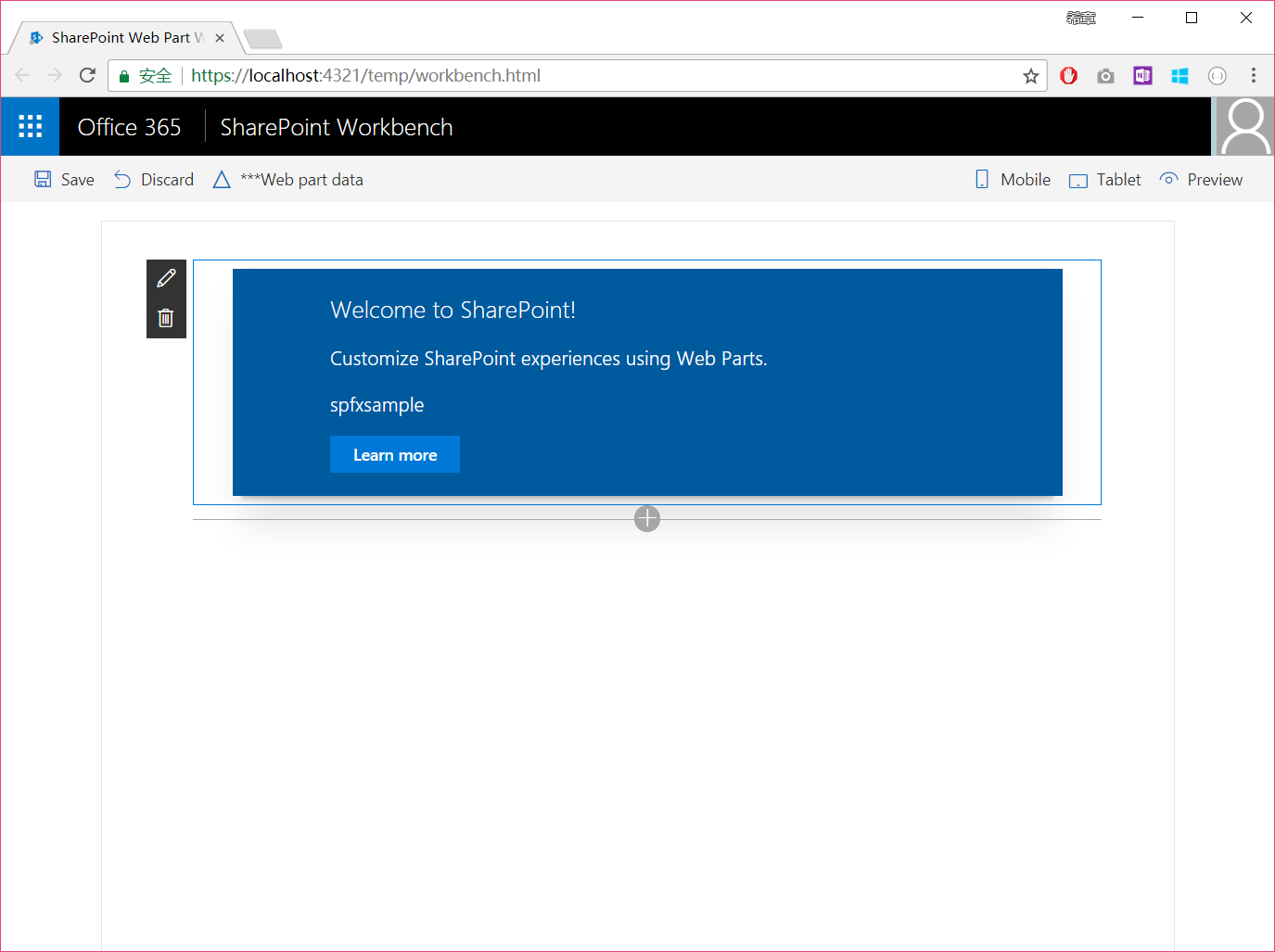The image size is (1275, 952).
Task: Switch workbench to Mobile view
Action: (1012, 179)
